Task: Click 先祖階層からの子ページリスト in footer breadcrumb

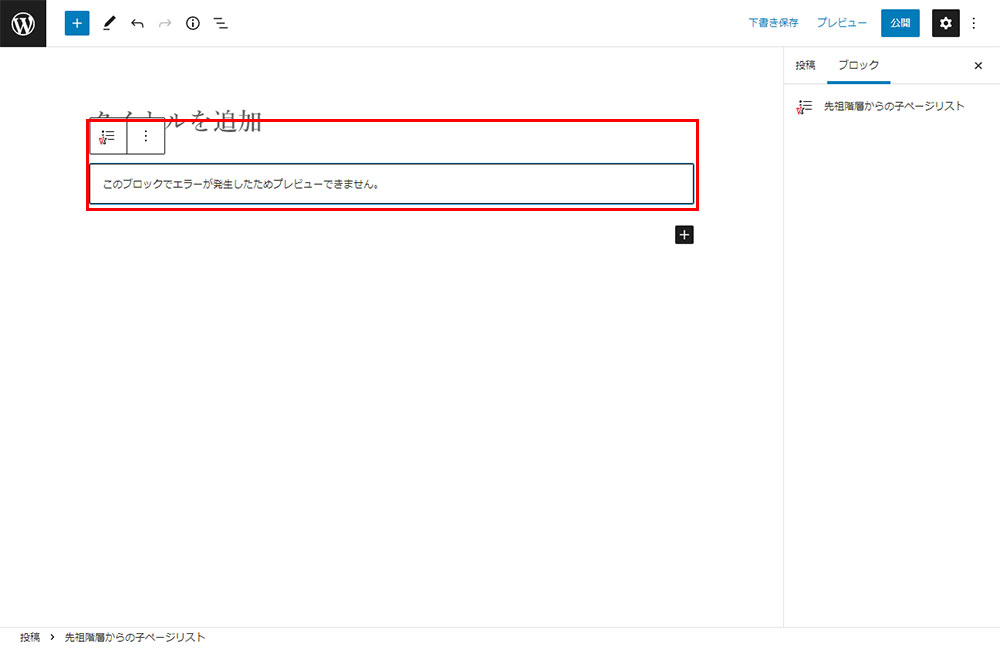Action: click(x=135, y=637)
